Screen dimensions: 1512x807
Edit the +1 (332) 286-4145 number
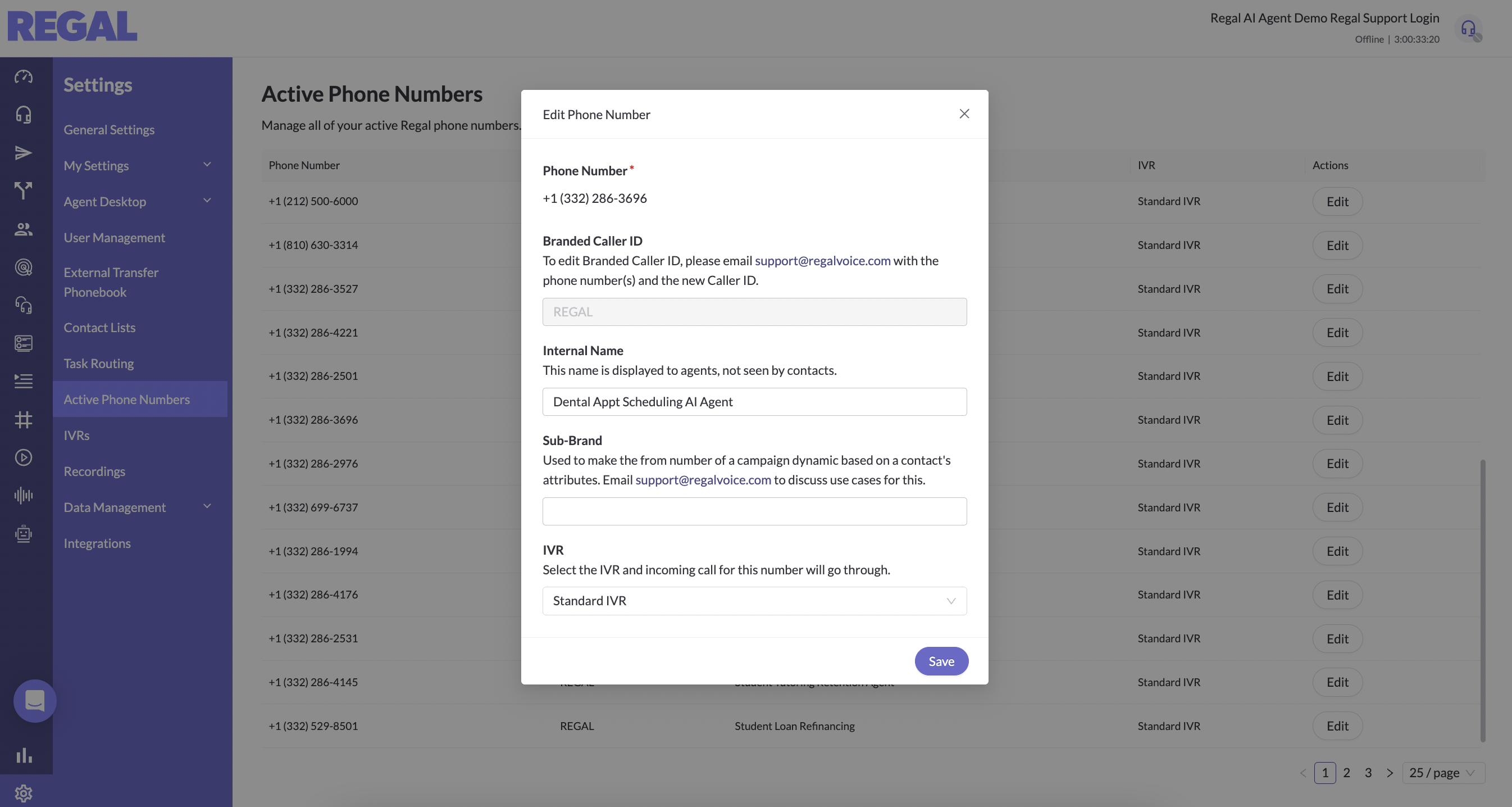pos(1337,682)
